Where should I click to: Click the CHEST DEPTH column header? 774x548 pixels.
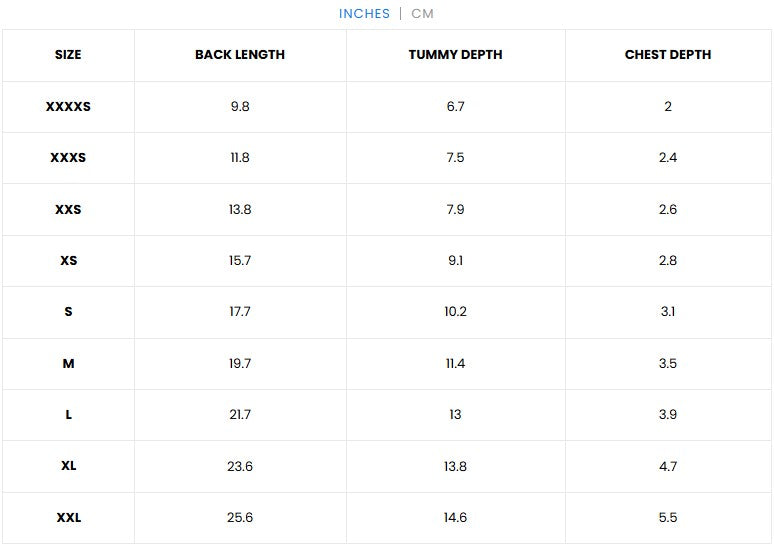(668, 55)
